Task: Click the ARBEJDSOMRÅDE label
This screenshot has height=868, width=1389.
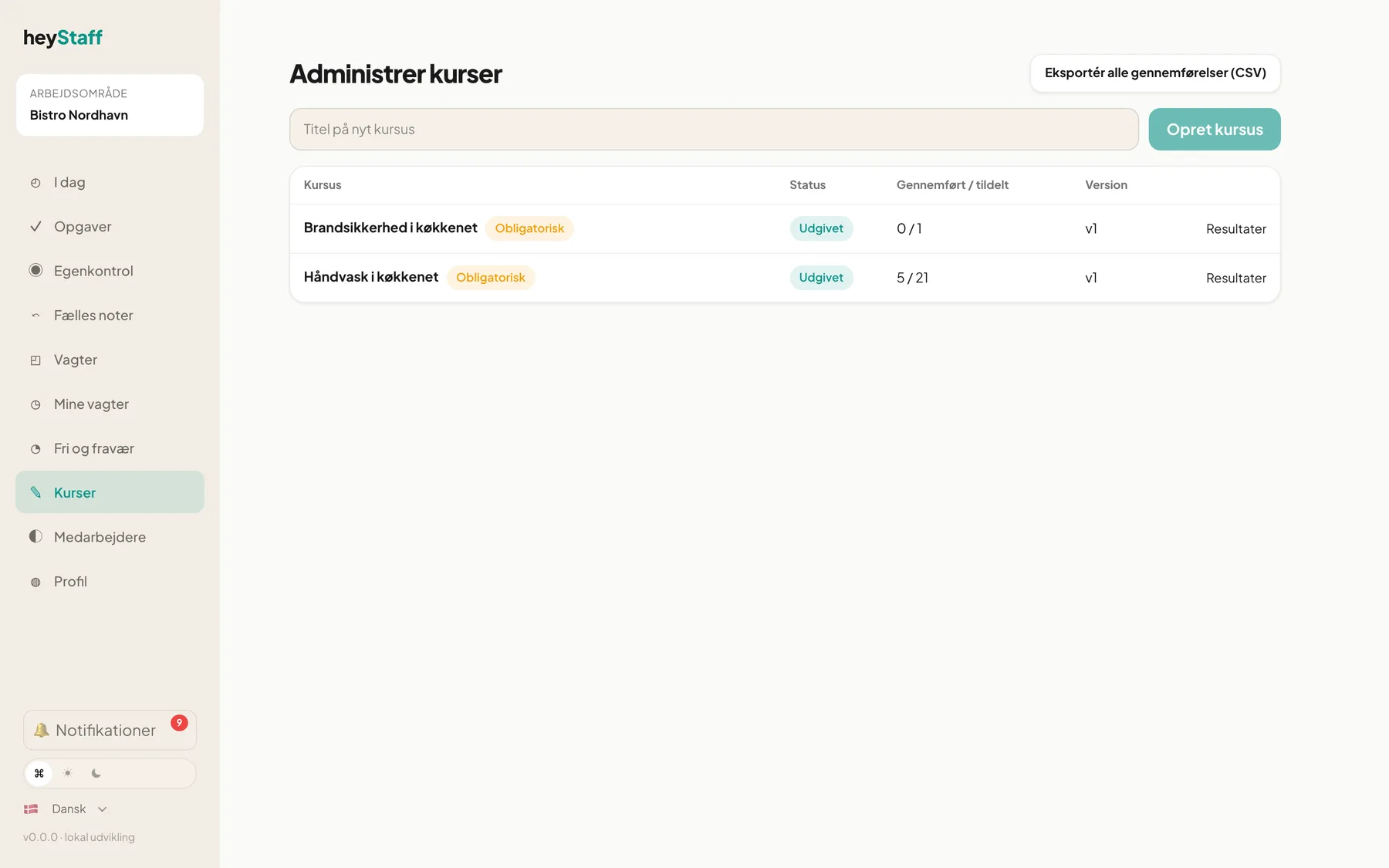Action: point(79,93)
